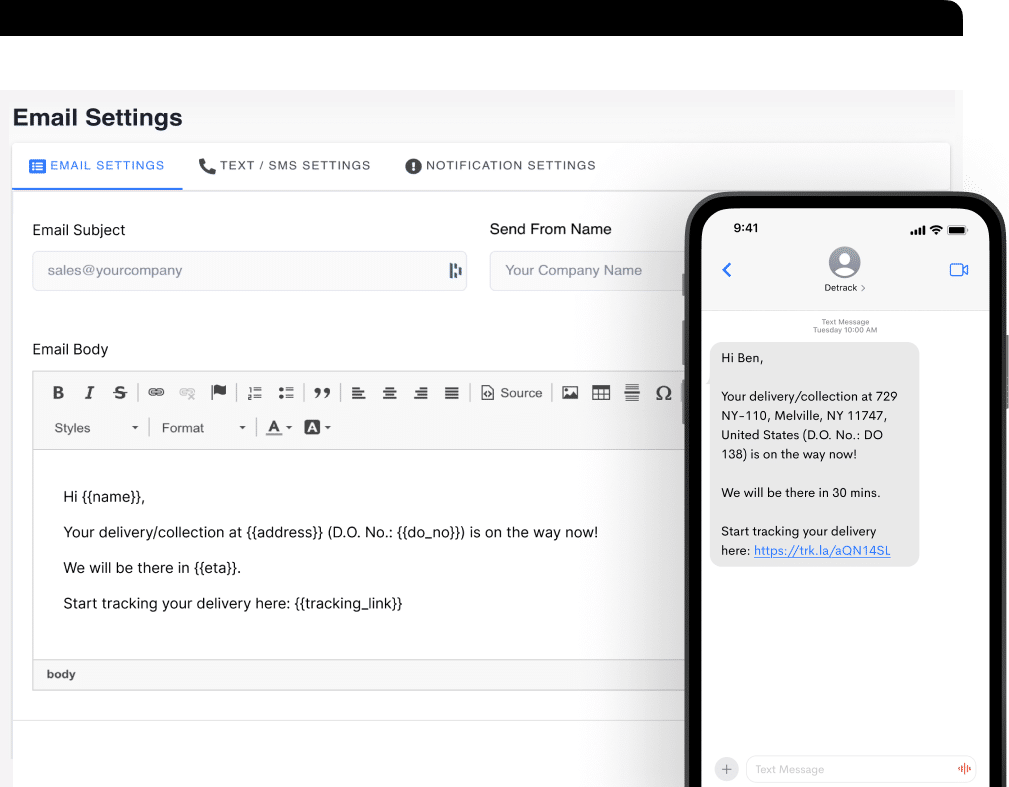Open the Styles dropdown
This screenshot has width=1009, height=787.
coord(96,428)
